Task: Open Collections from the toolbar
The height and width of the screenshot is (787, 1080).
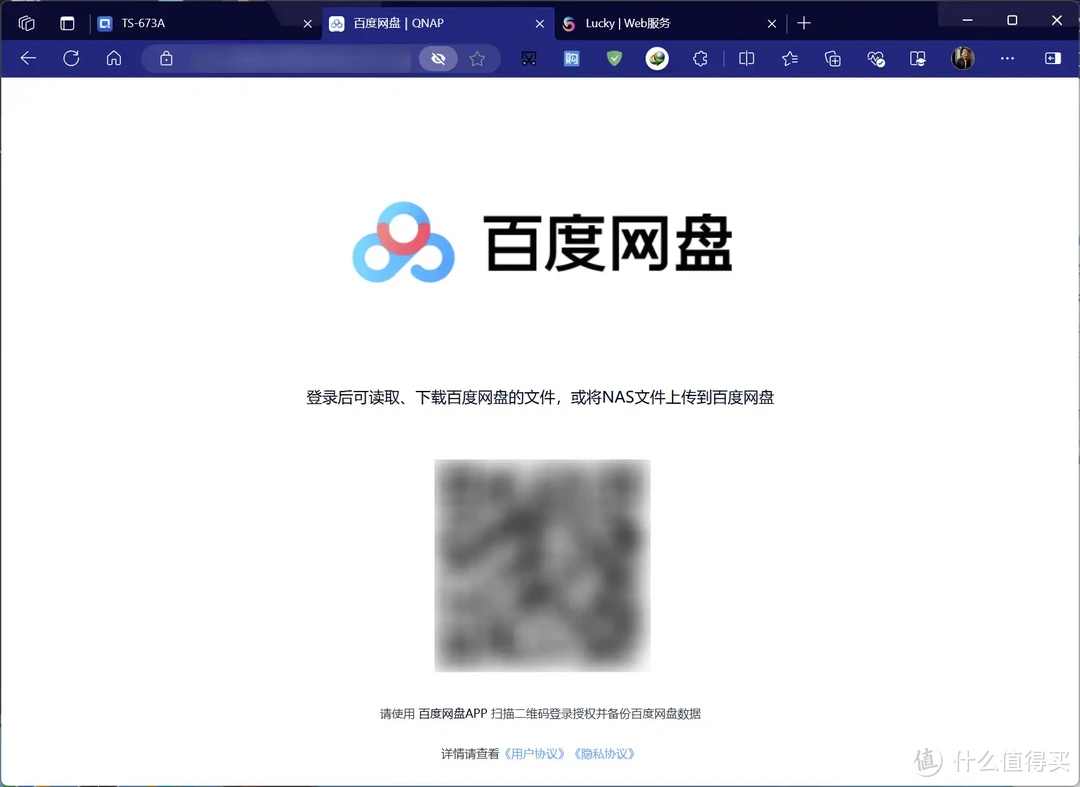Action: (x=832, y=58)
